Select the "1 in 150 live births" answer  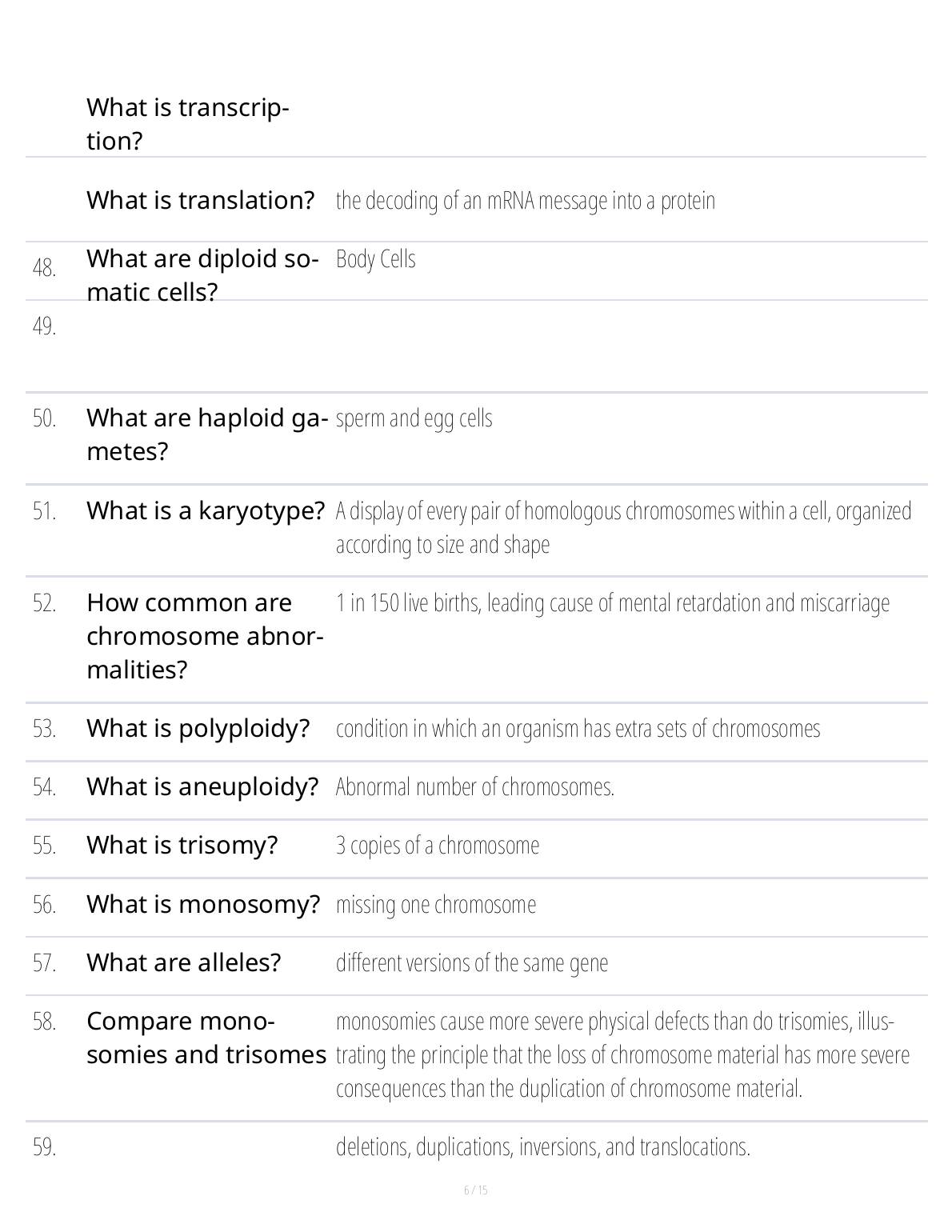(x=612, y=602)
